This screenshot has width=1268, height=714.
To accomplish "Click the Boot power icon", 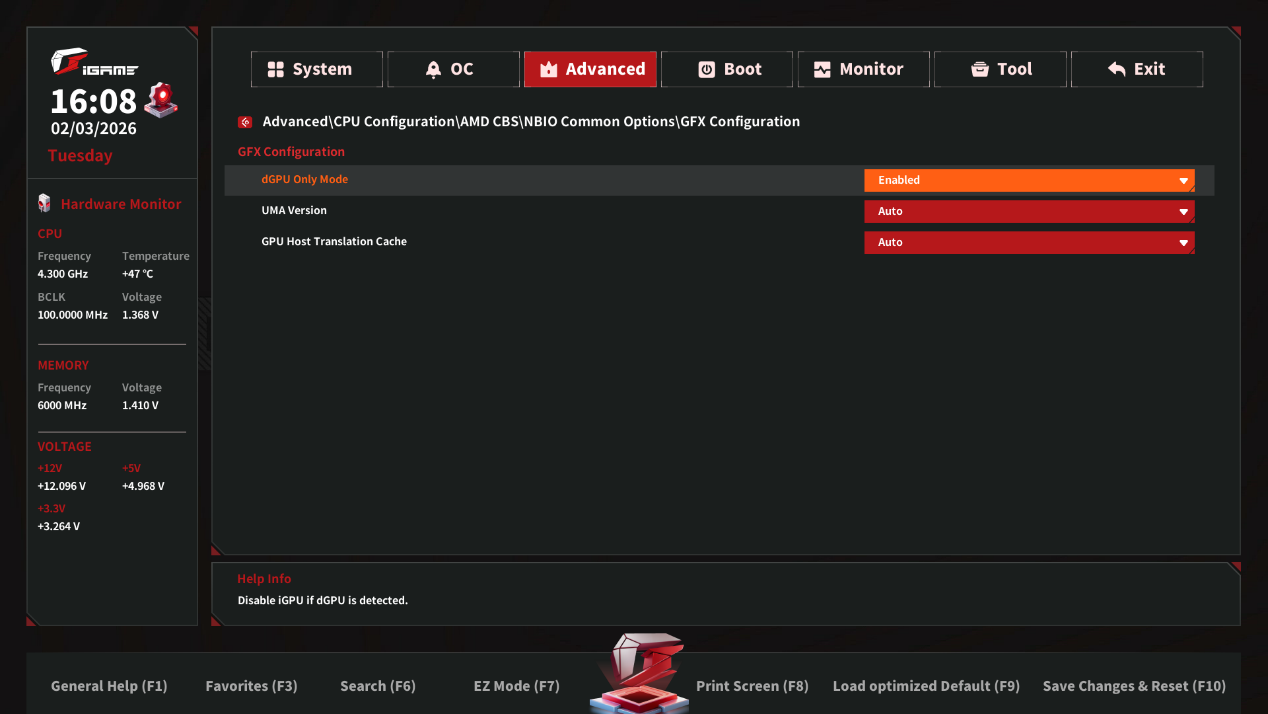I will coord(707,69).
